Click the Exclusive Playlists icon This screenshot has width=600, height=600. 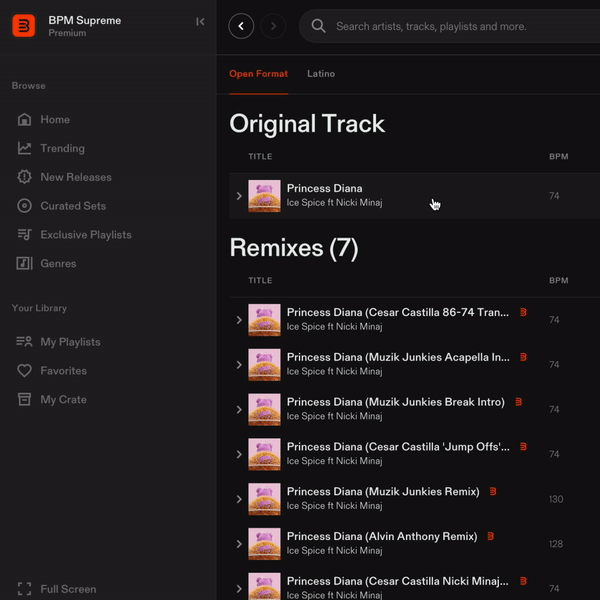24,234
